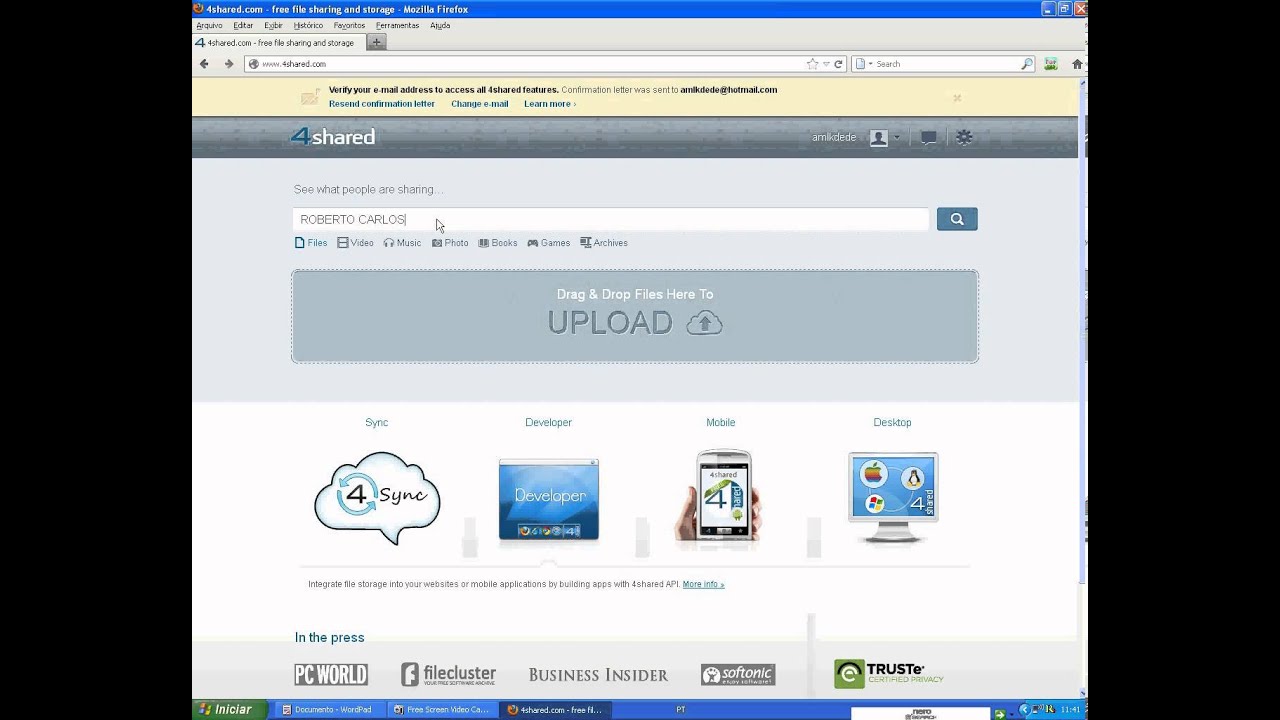Click the PC World logo

tap(331, 674)
